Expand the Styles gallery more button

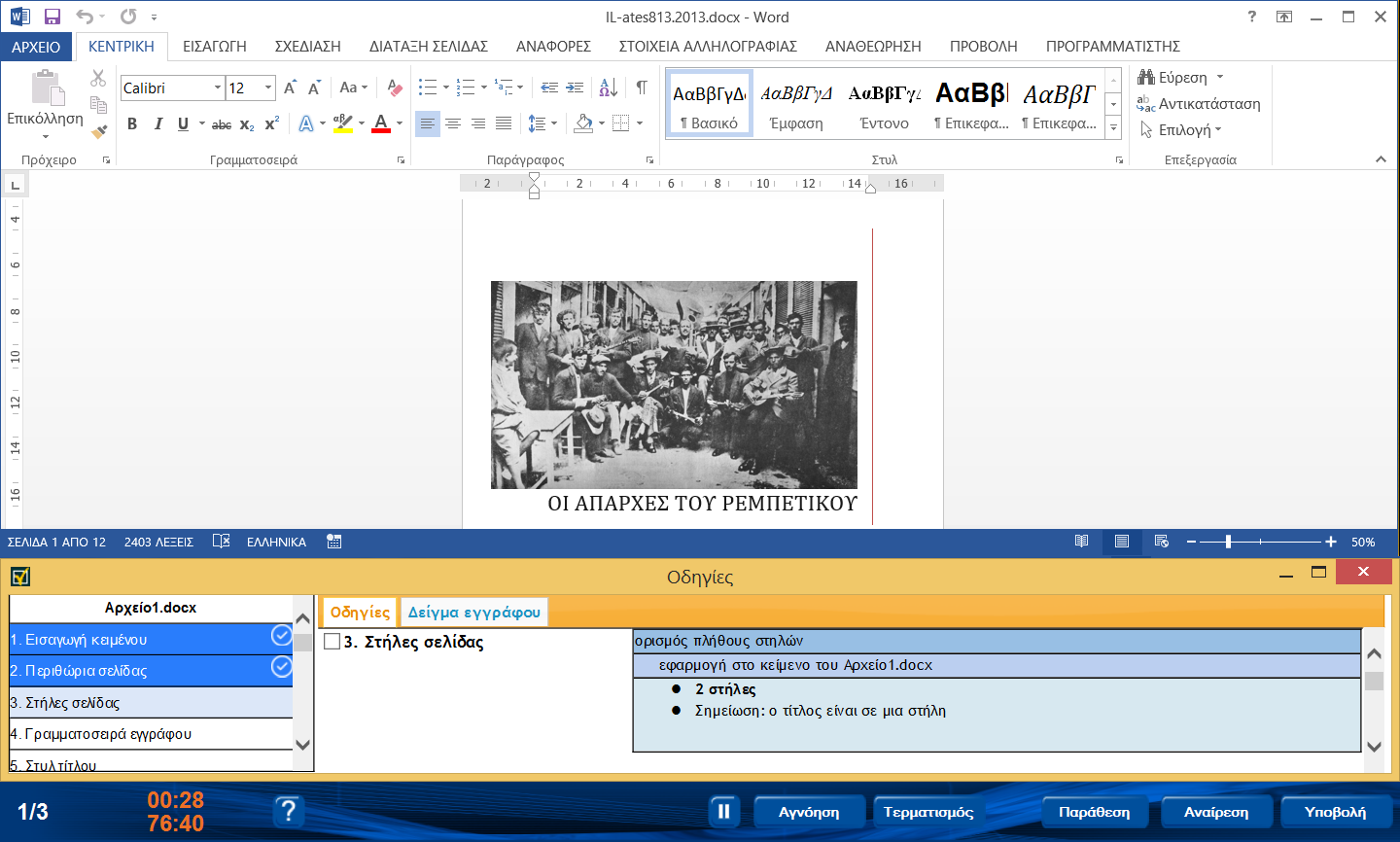[x=1114, y=127]
